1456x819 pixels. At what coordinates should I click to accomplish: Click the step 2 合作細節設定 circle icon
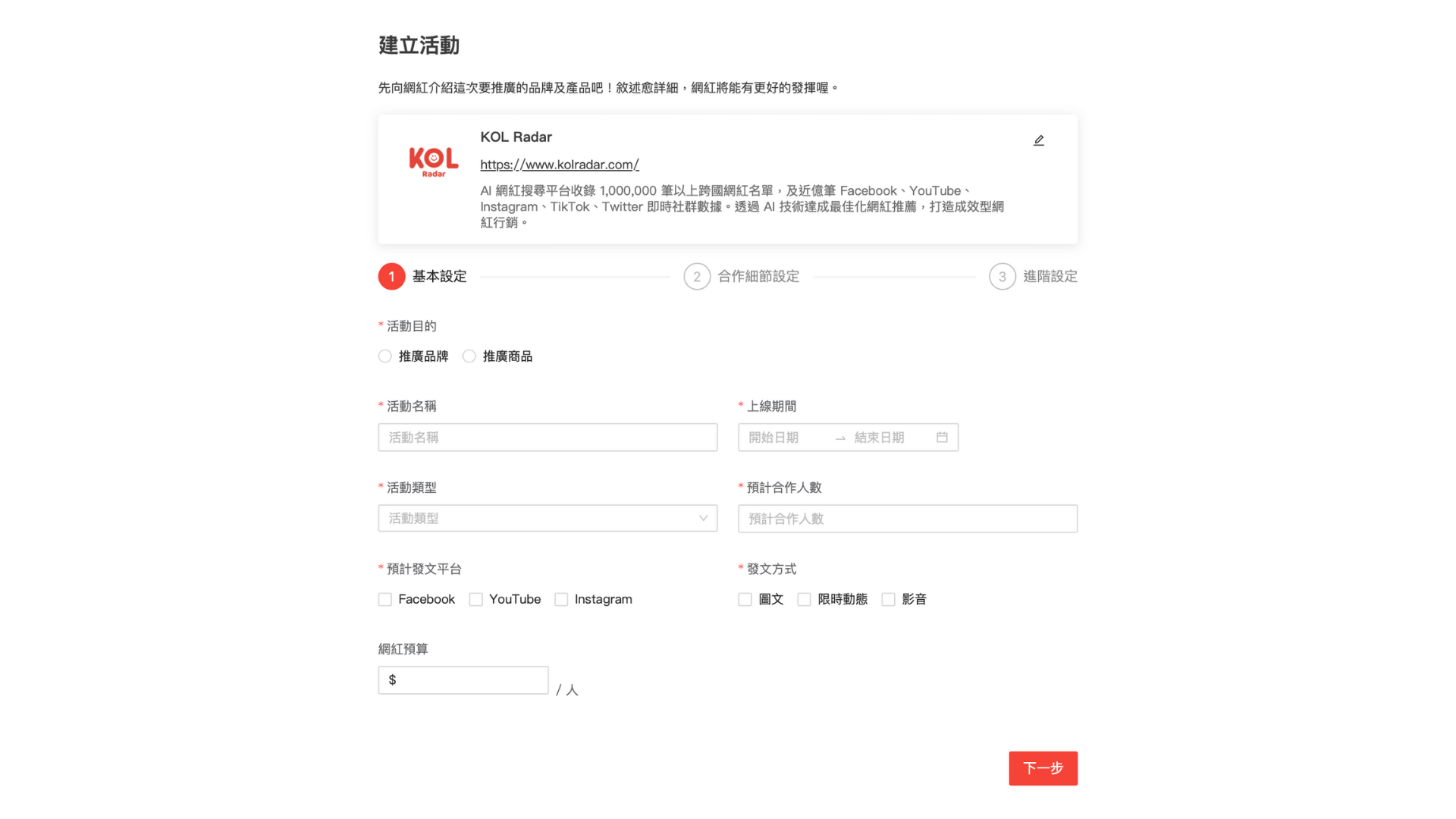pyautogui.click(x=697, y=276)
